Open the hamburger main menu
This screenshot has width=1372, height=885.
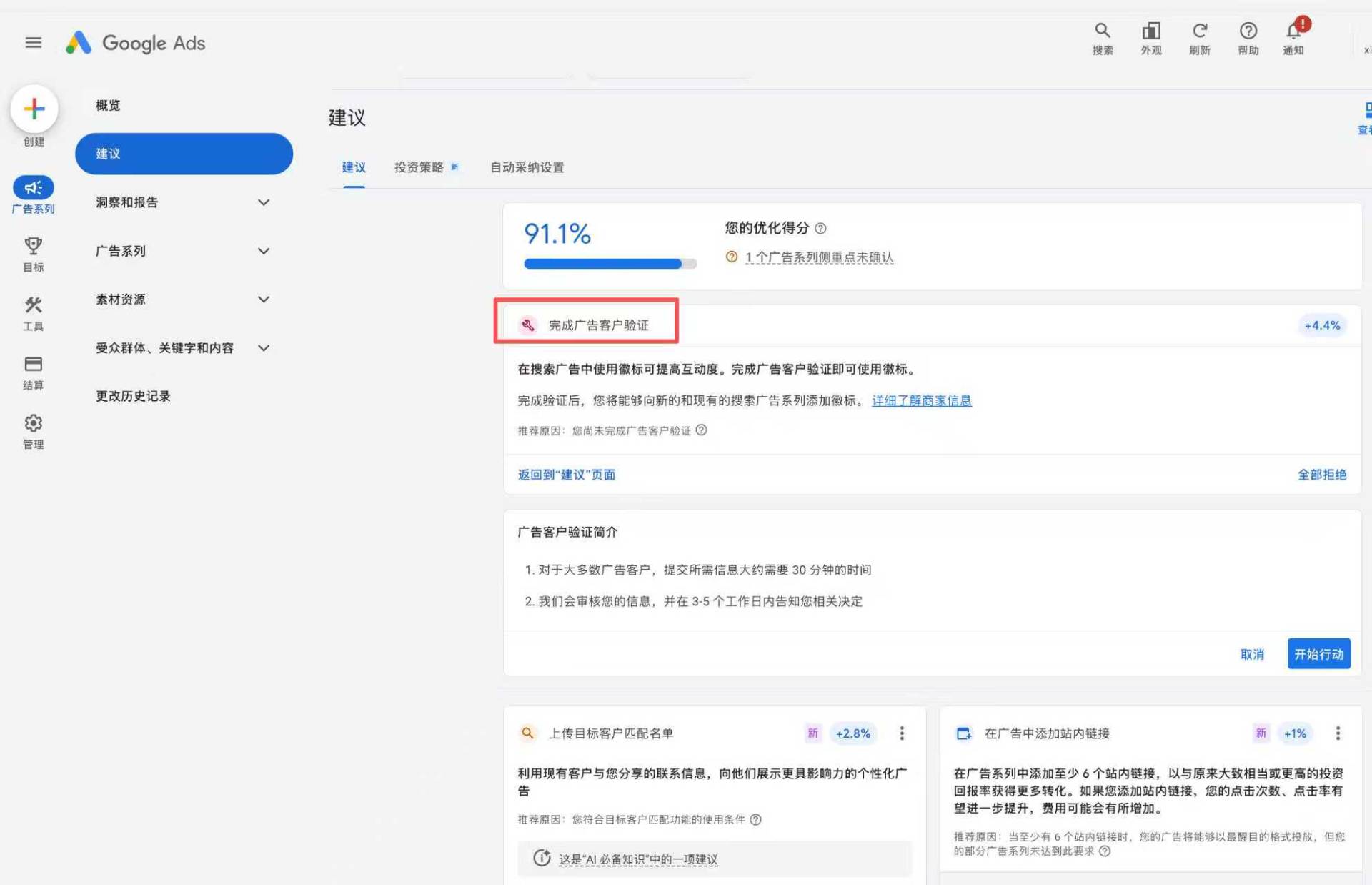pyautogui.click(x=33, y=43)
